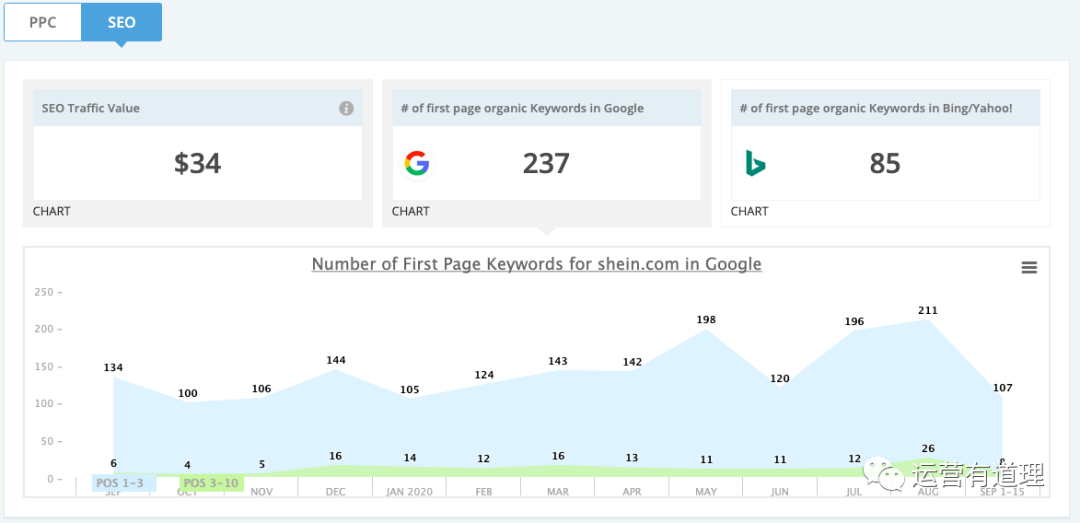
Task: Click the 237 Google keywords count
Action: (x=546, y=163)
